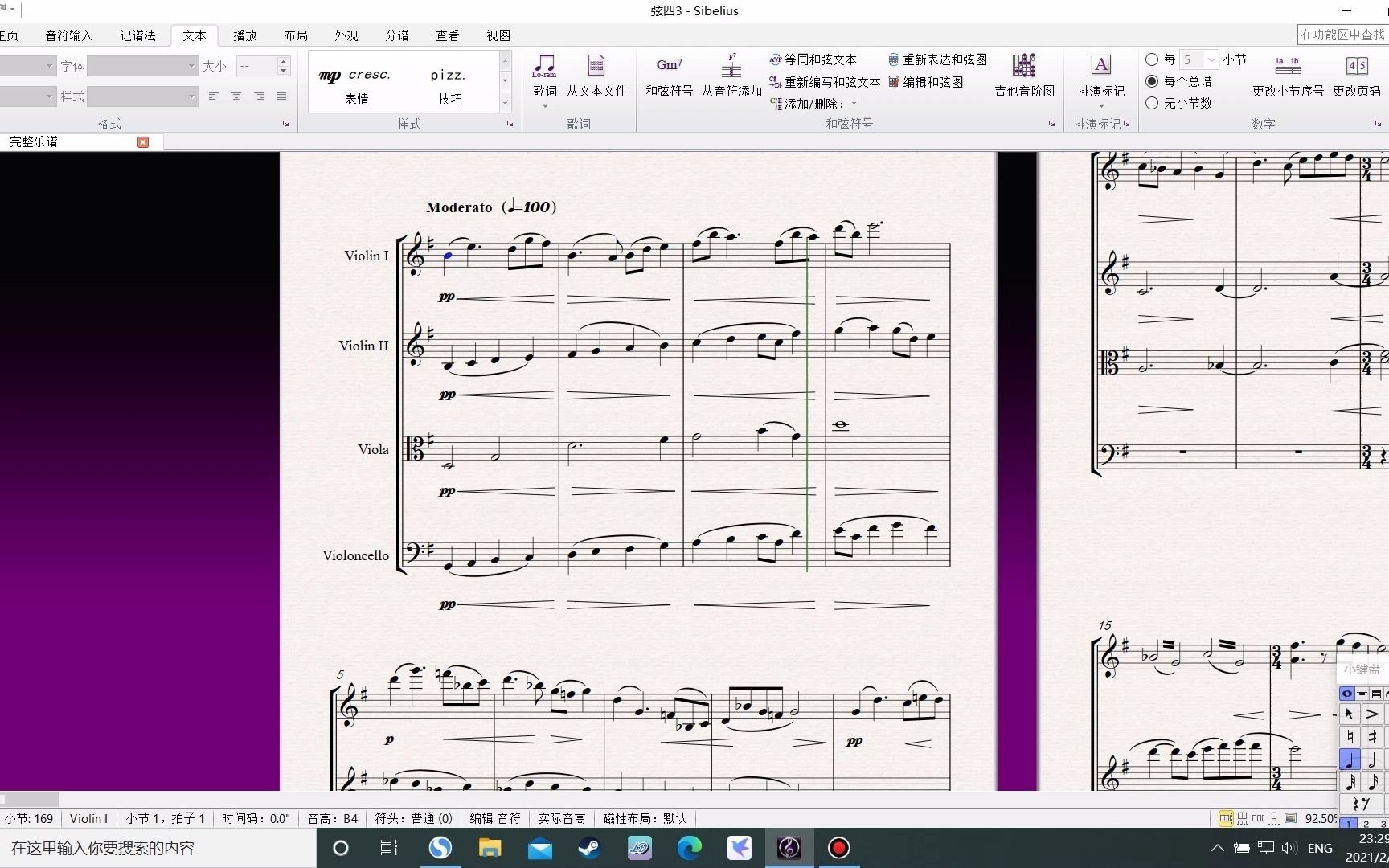
Task: Switch to the 分谱 ribbon tab
Action: (397, 35)
